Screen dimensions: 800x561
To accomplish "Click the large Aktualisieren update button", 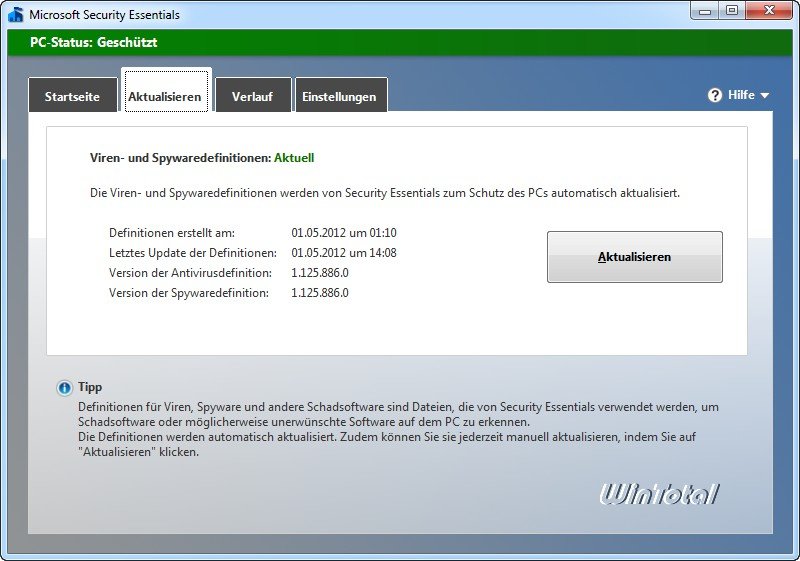I will click(635, 257).
